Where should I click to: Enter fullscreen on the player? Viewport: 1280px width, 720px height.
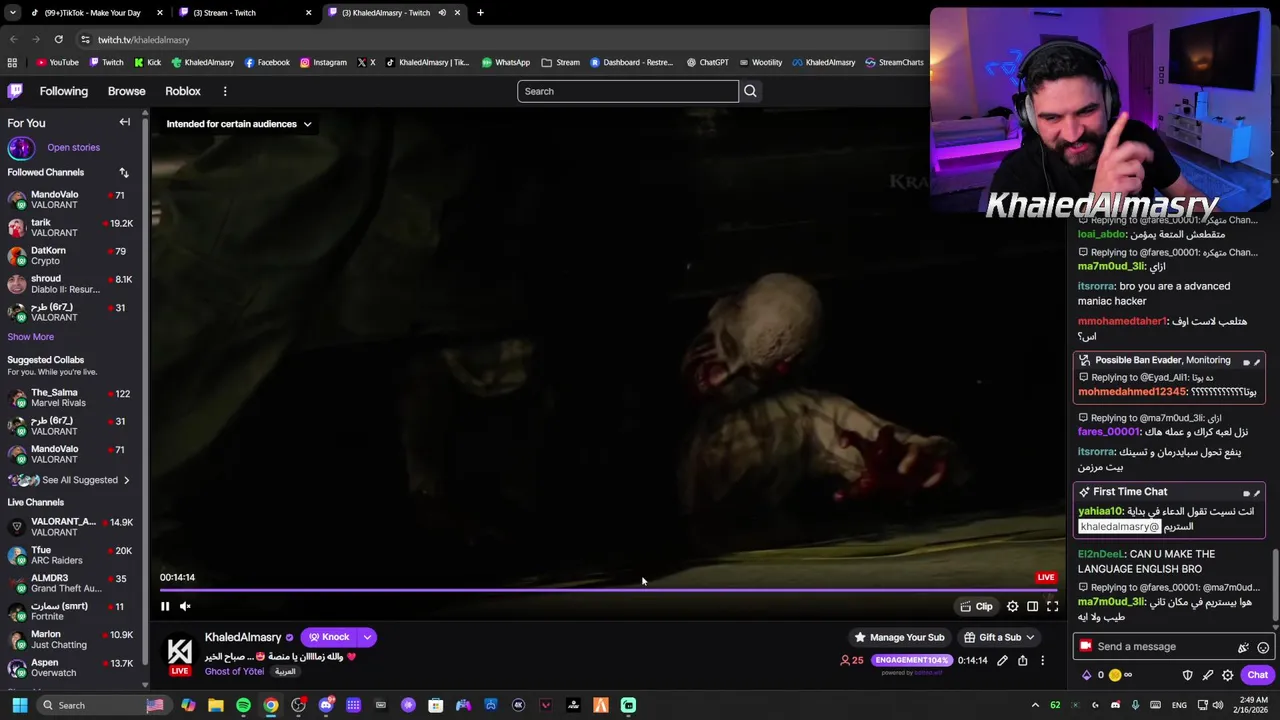click(1053, 606)
